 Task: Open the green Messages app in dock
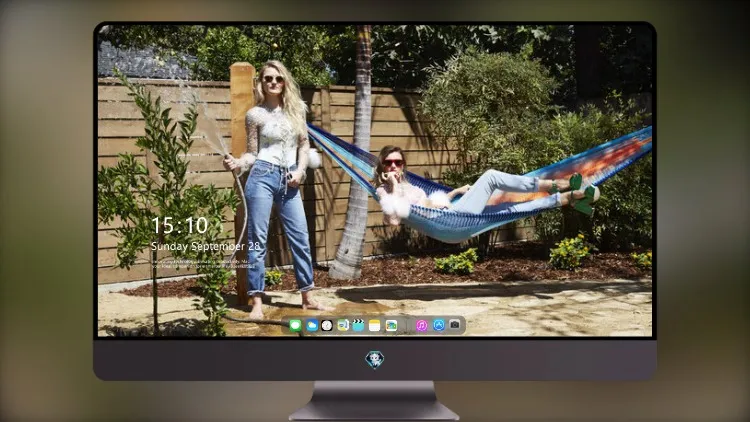[x=295, y=326]
